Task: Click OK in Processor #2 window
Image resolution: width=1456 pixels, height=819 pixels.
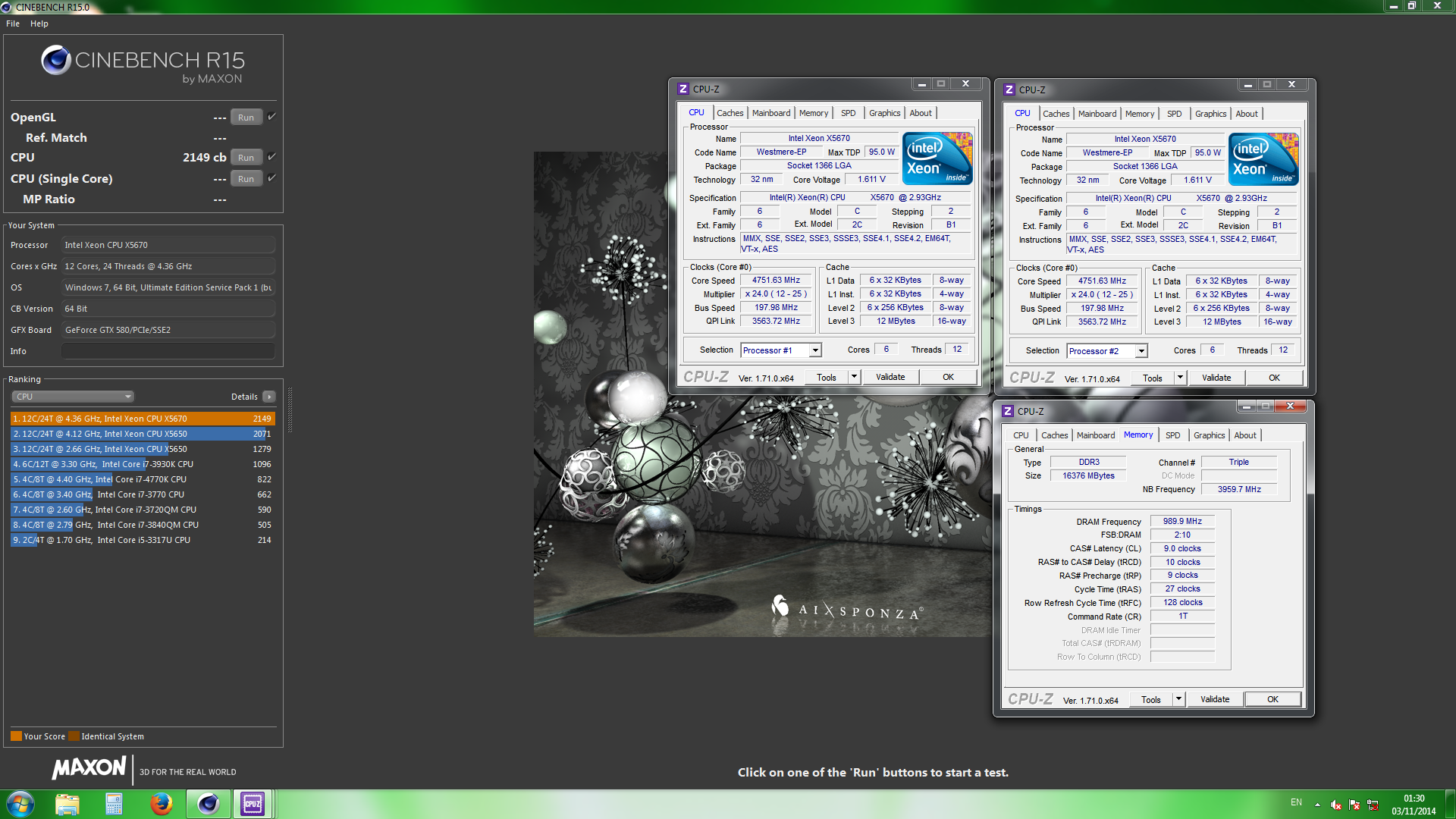Action: tap(1274, 378)
